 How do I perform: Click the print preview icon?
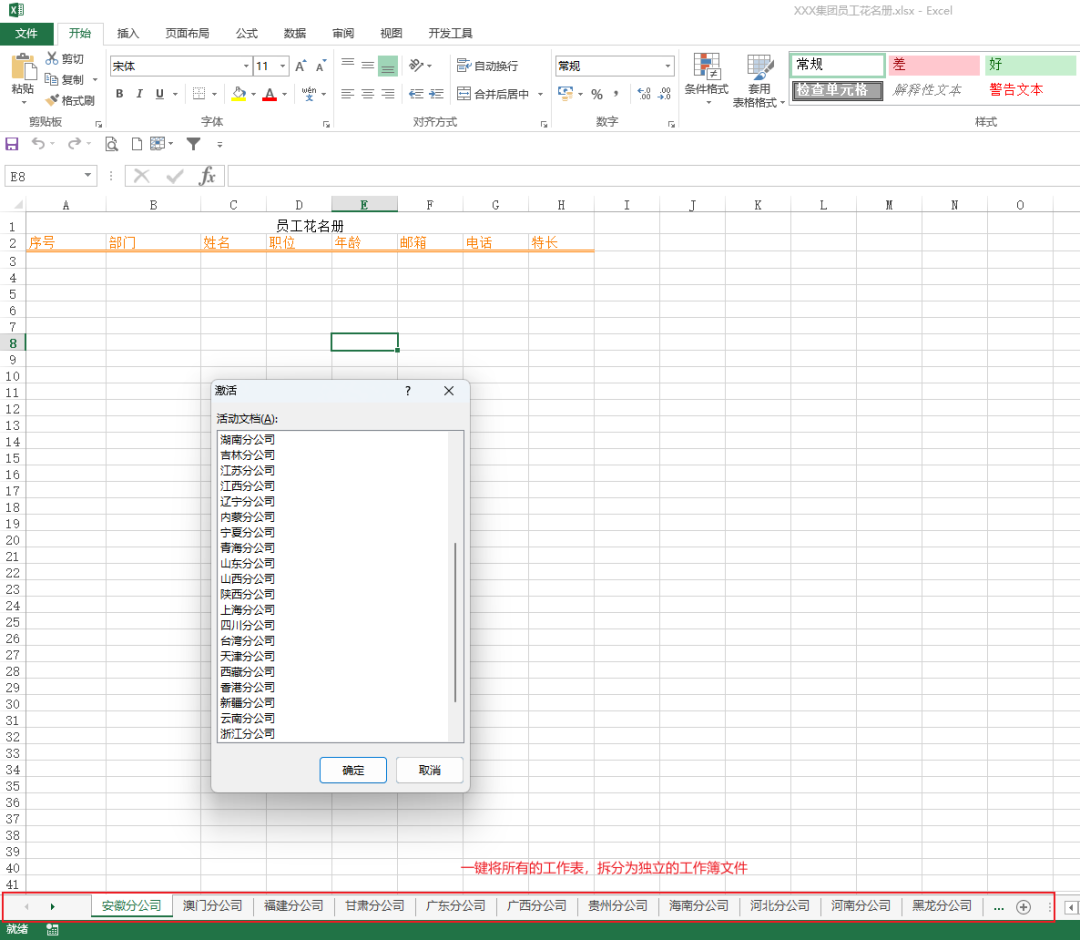[x=111, y=144]
